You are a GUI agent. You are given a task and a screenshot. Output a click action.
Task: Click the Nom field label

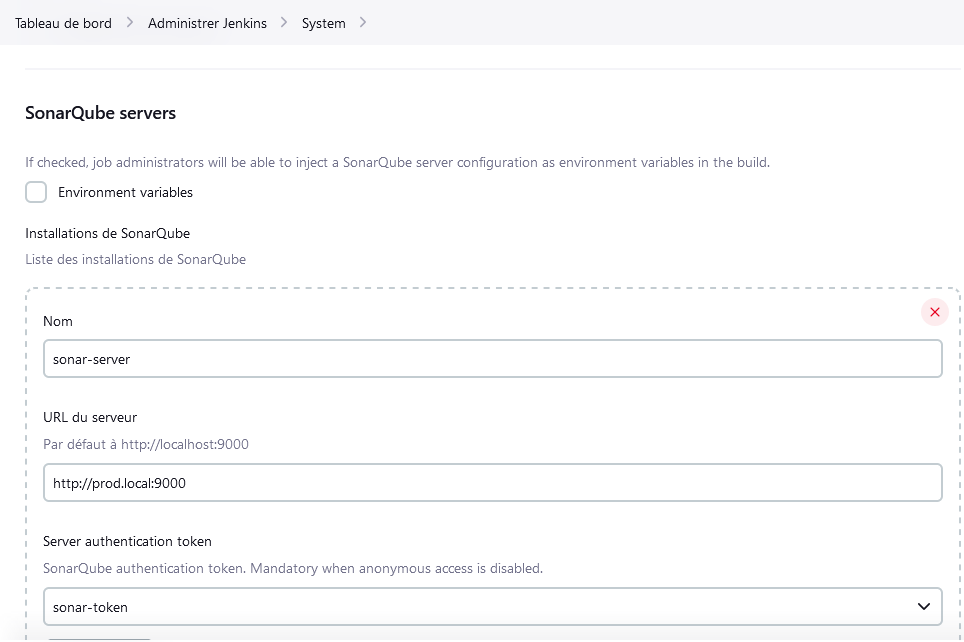[58, 322]
